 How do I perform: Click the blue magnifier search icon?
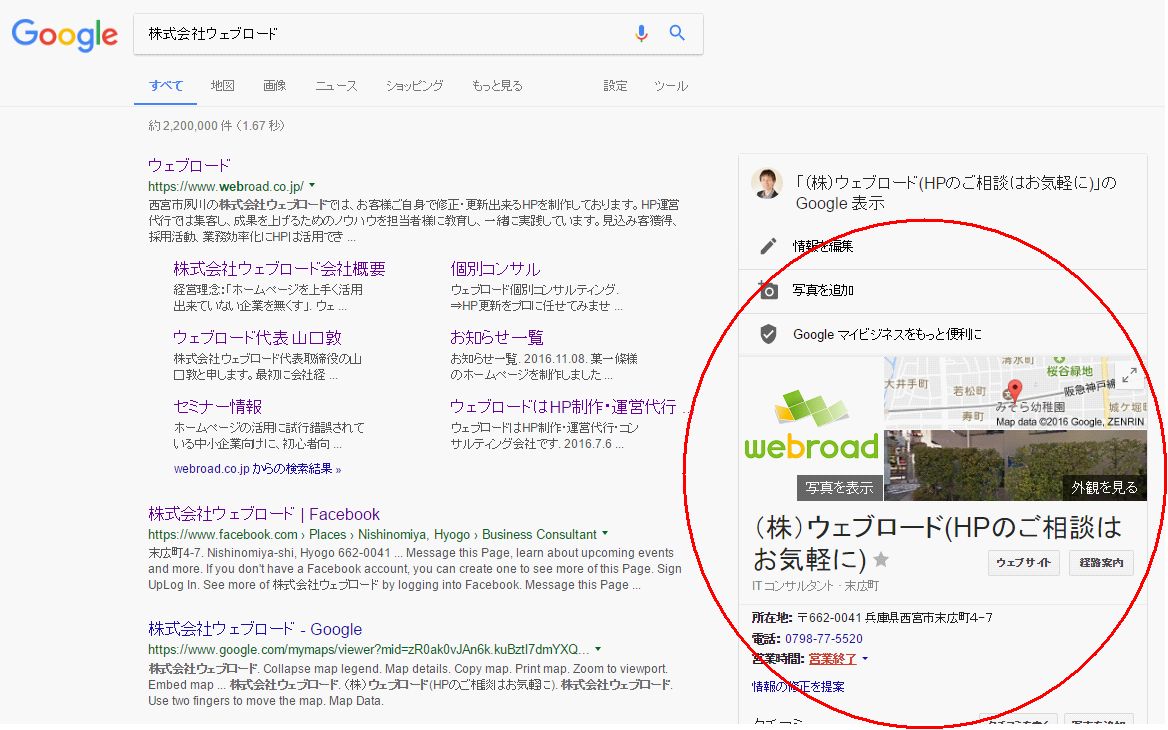coord(677,33)
